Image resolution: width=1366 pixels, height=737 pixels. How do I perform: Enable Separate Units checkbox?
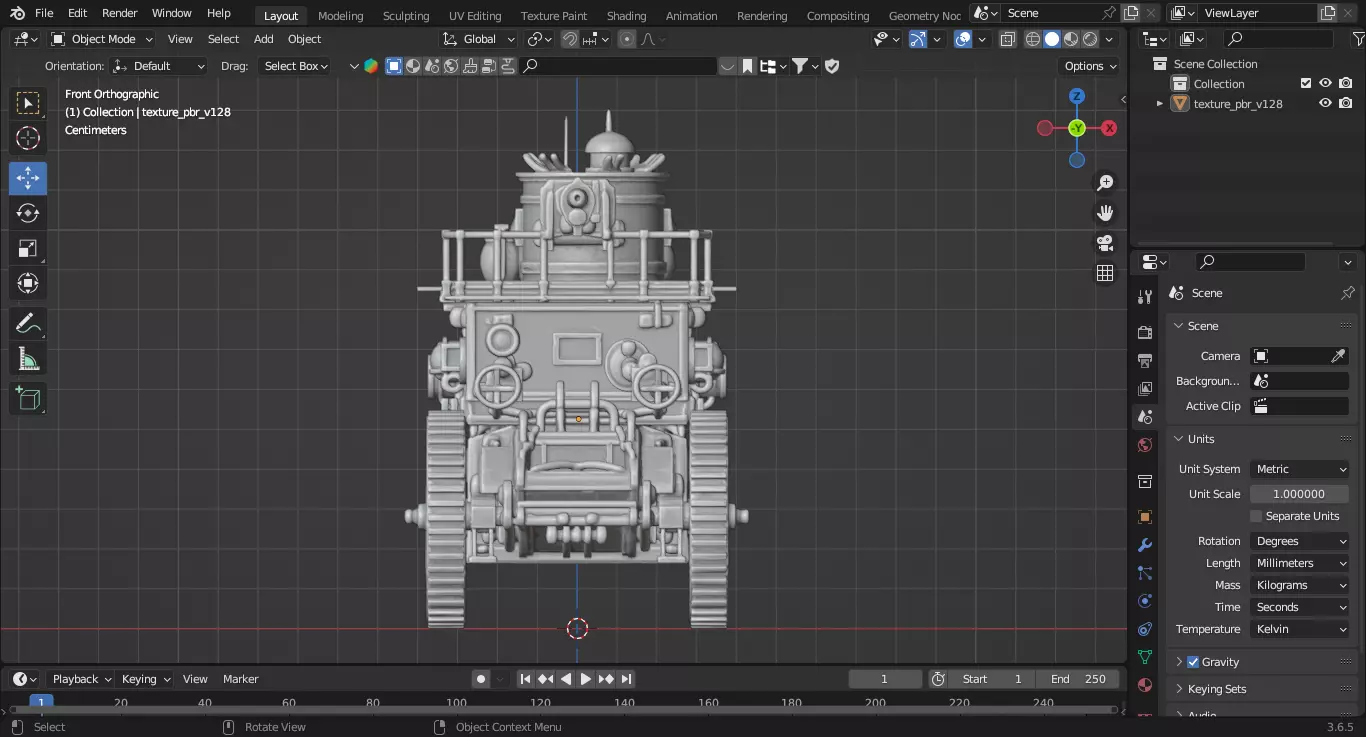pyautogui.click(x=1256, y=516)
